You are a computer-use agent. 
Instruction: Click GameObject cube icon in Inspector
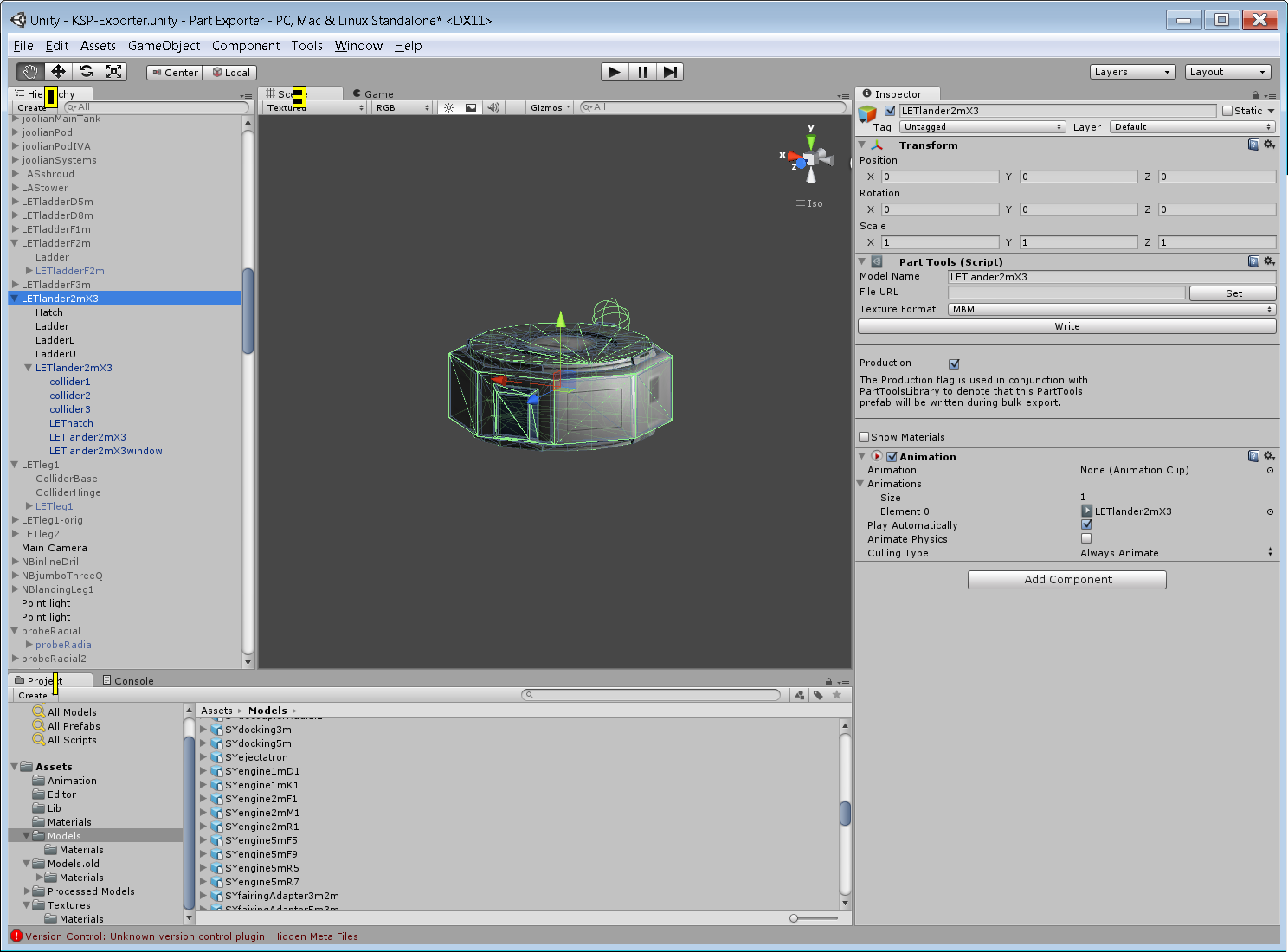pyautogui.click(x=867, y=113)
